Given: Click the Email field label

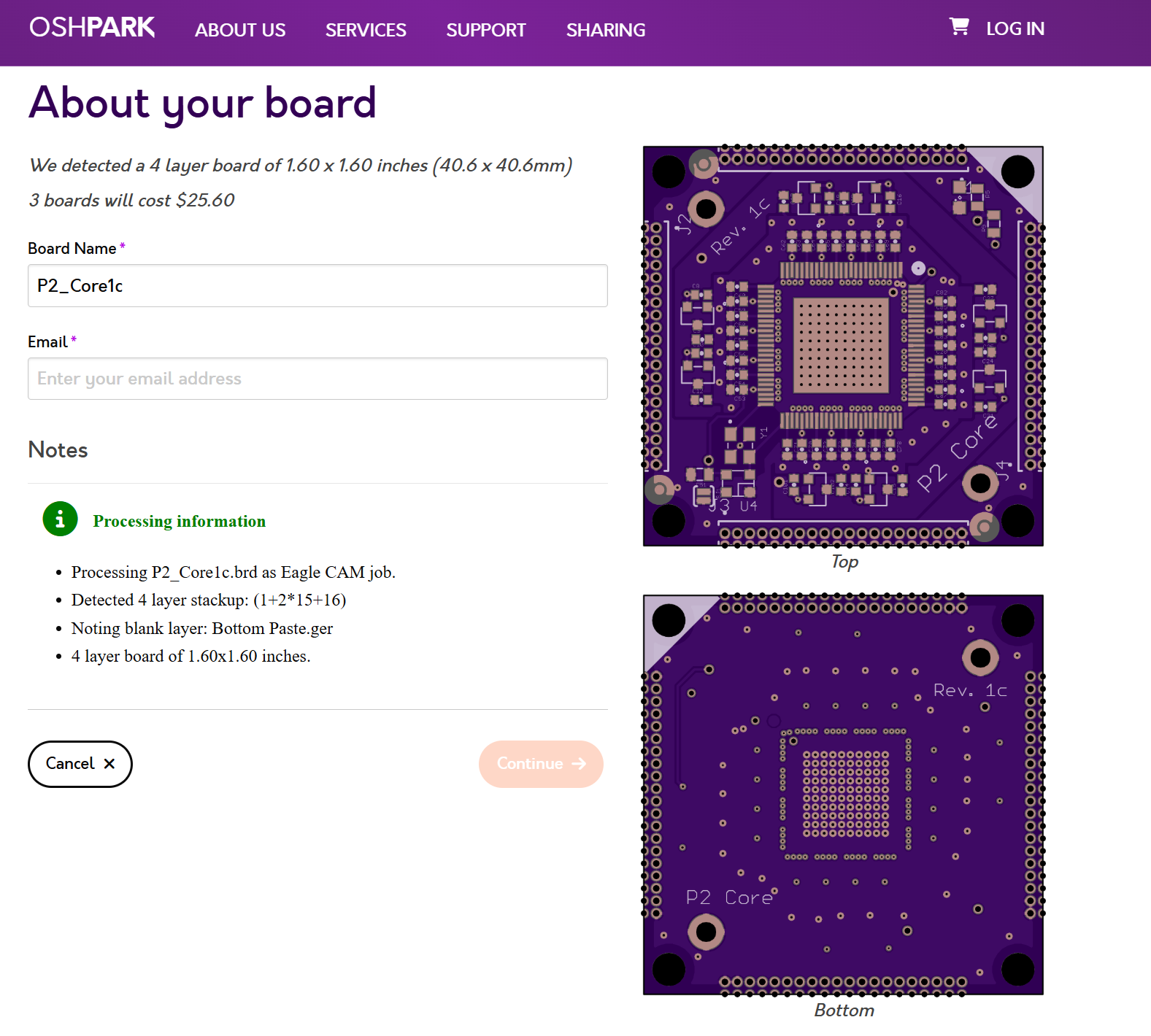Looking at the screenshot, I should pos(47,342).
